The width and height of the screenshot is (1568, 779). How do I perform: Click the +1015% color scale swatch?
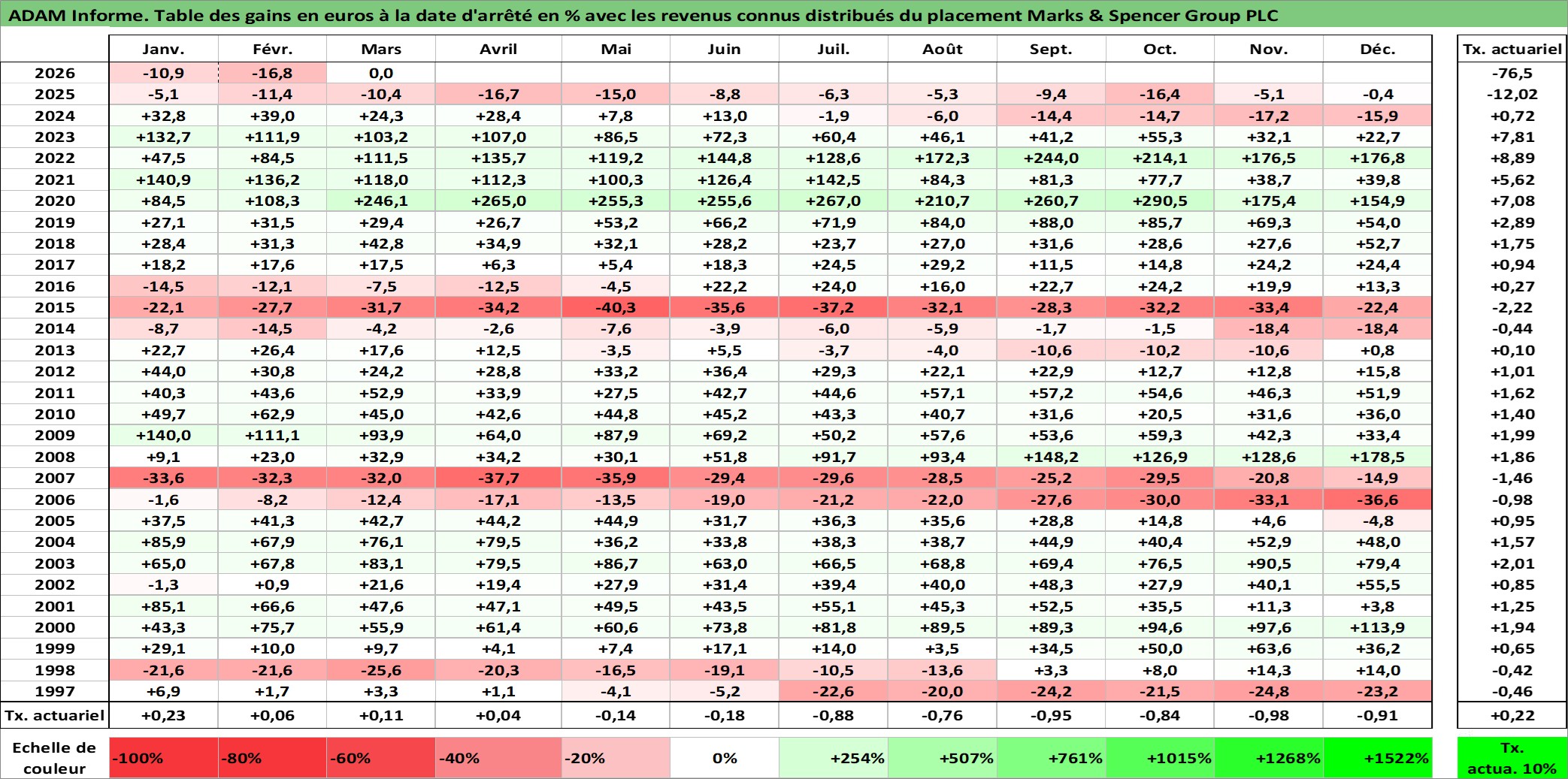1160,758
